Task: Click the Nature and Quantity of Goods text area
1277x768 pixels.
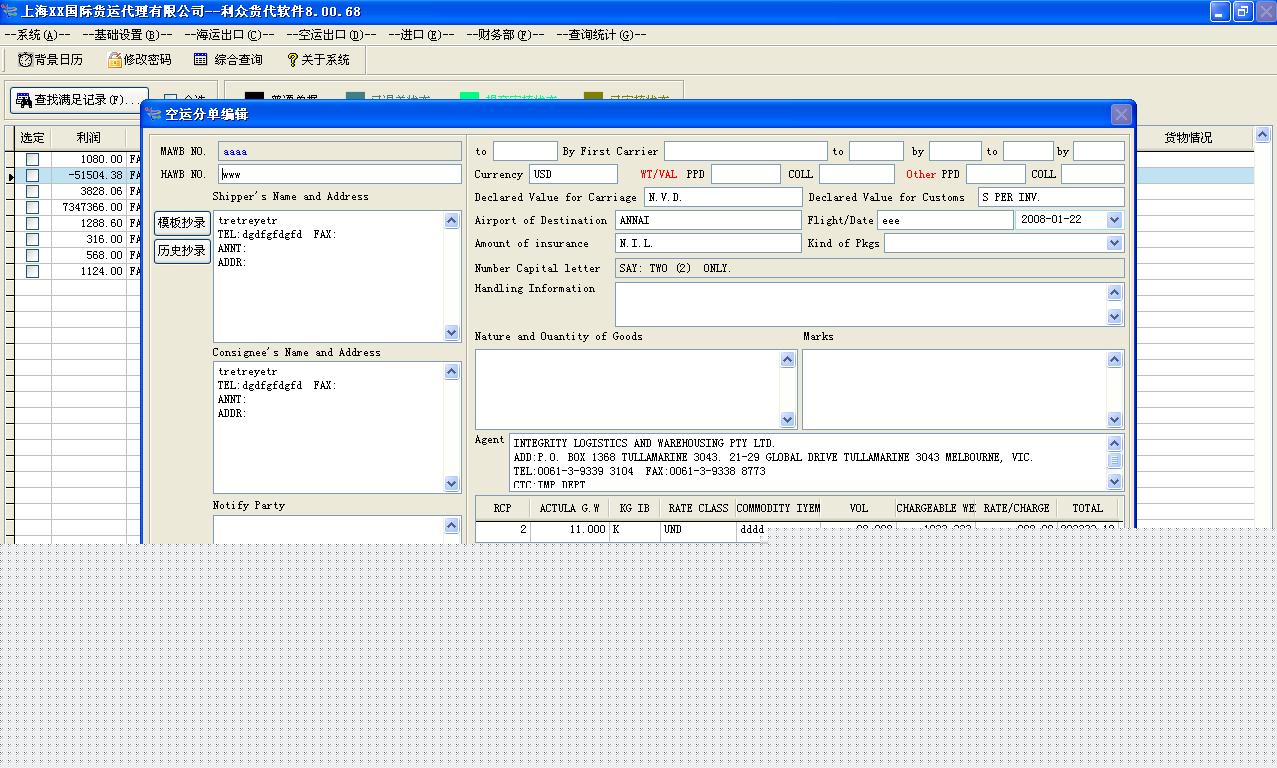Action: click(628, 389)
